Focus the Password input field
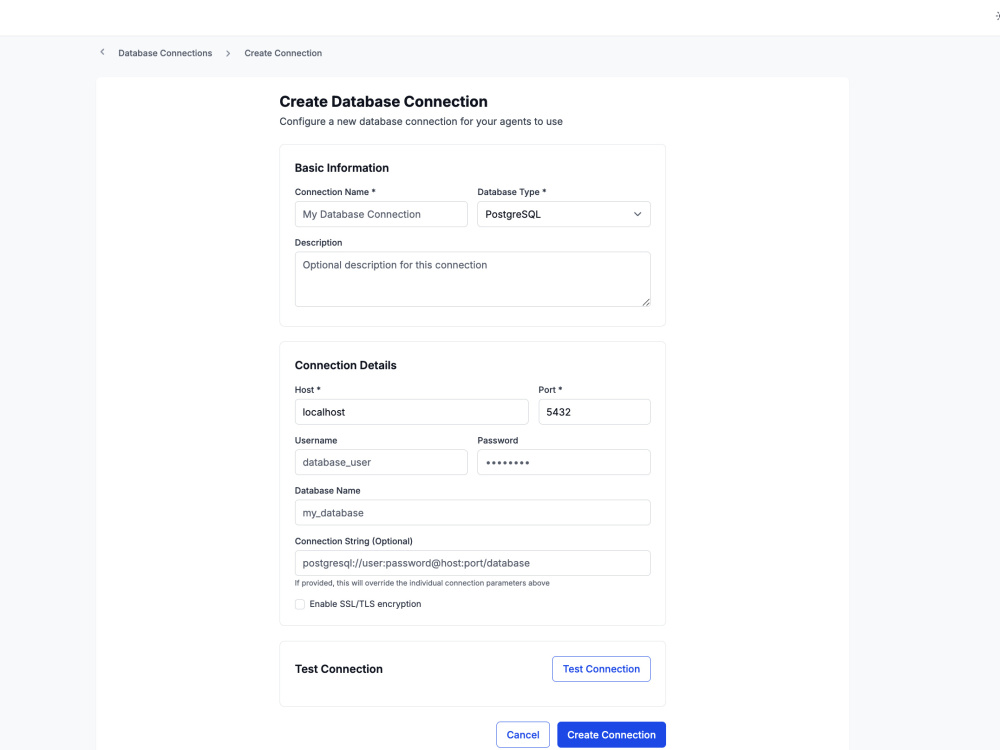1000x750 pixels. click(564, 462)
